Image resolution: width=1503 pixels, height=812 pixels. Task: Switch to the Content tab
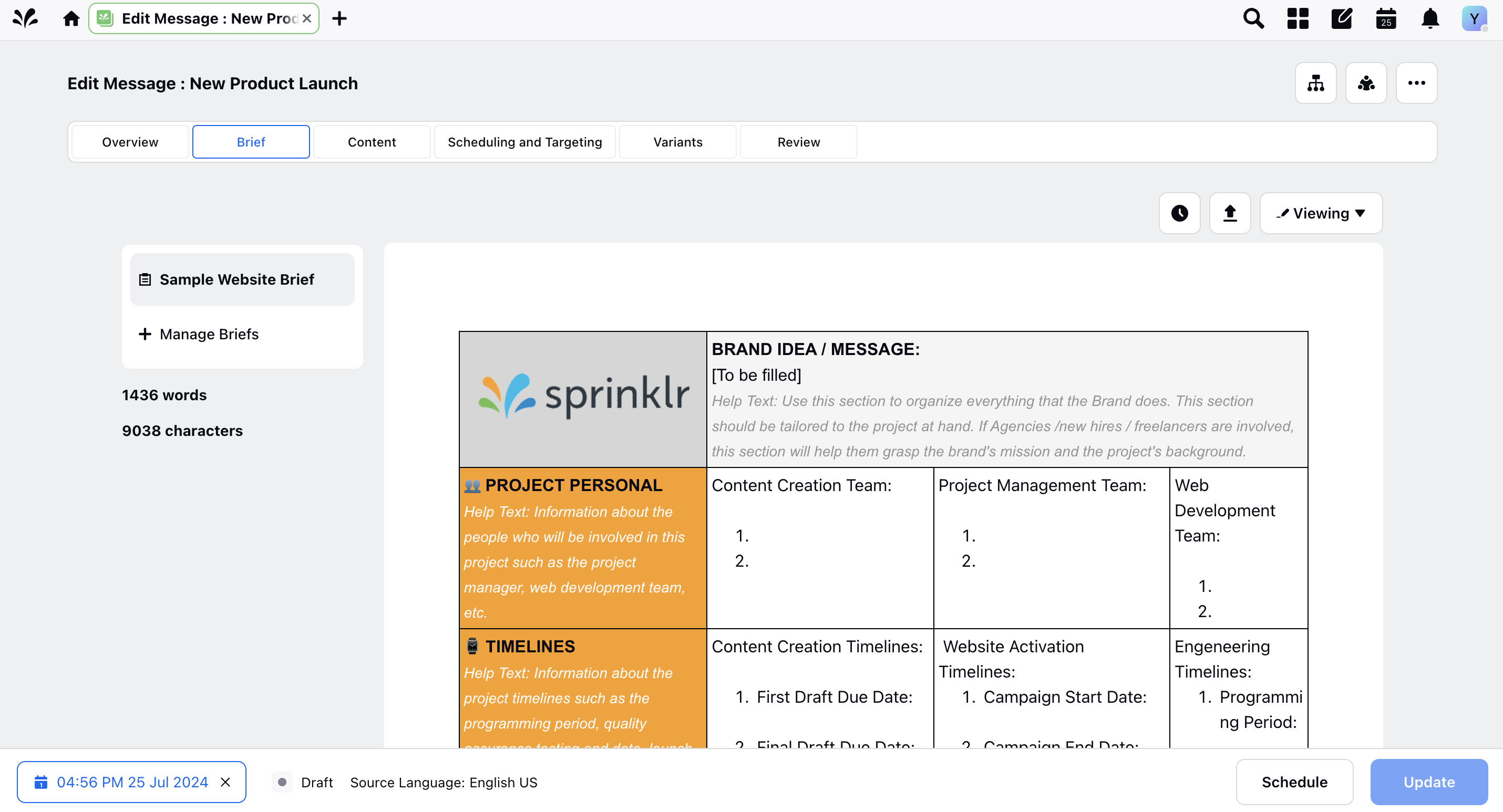pyautogui.click(x=372, y=142)
